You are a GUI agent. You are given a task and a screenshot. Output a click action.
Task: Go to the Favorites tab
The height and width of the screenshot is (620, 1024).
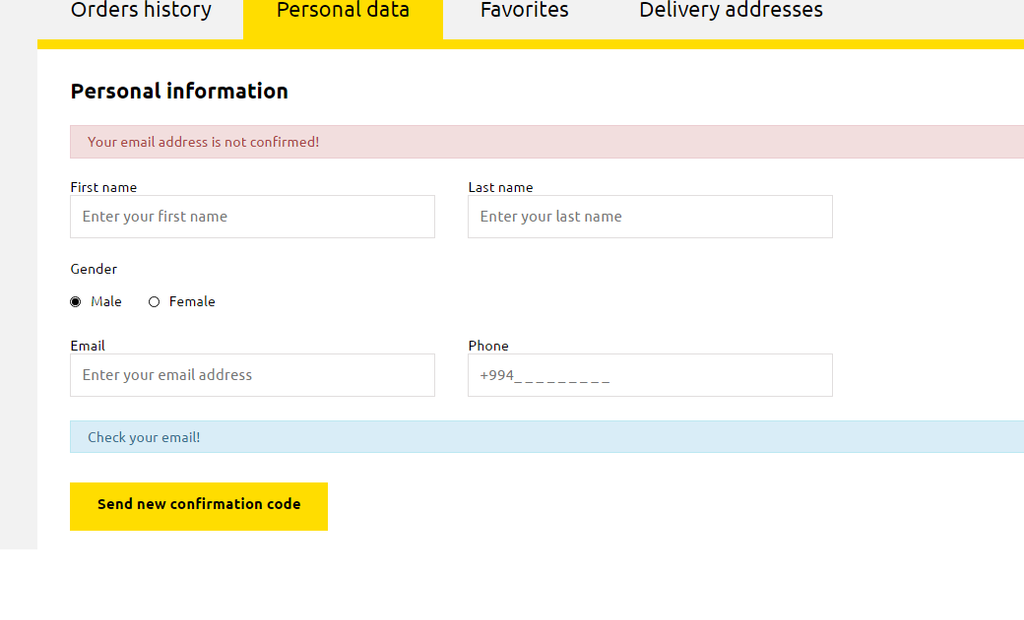(x=524, y=11)
